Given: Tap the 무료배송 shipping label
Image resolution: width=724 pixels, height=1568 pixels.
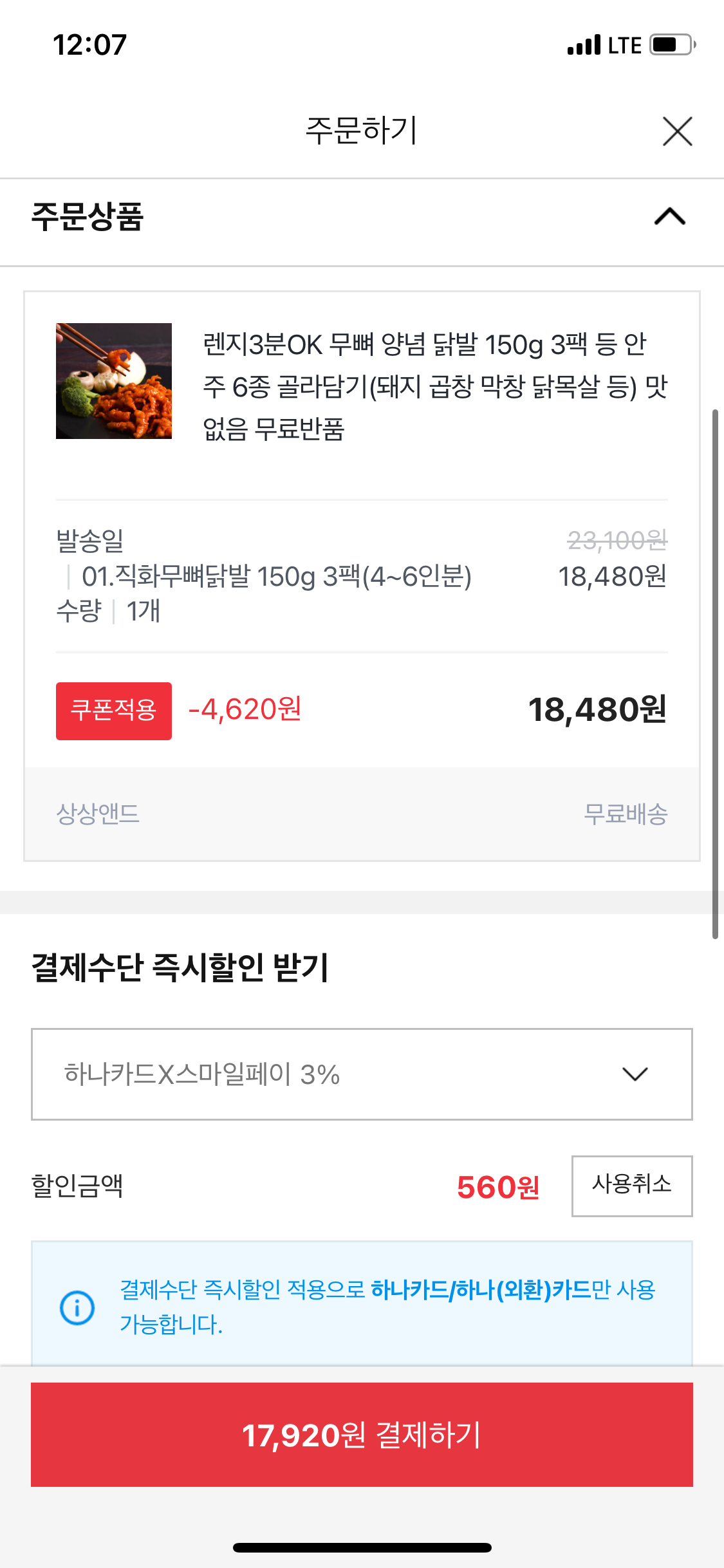Looking at the screenshot, I should click(625, 814).
